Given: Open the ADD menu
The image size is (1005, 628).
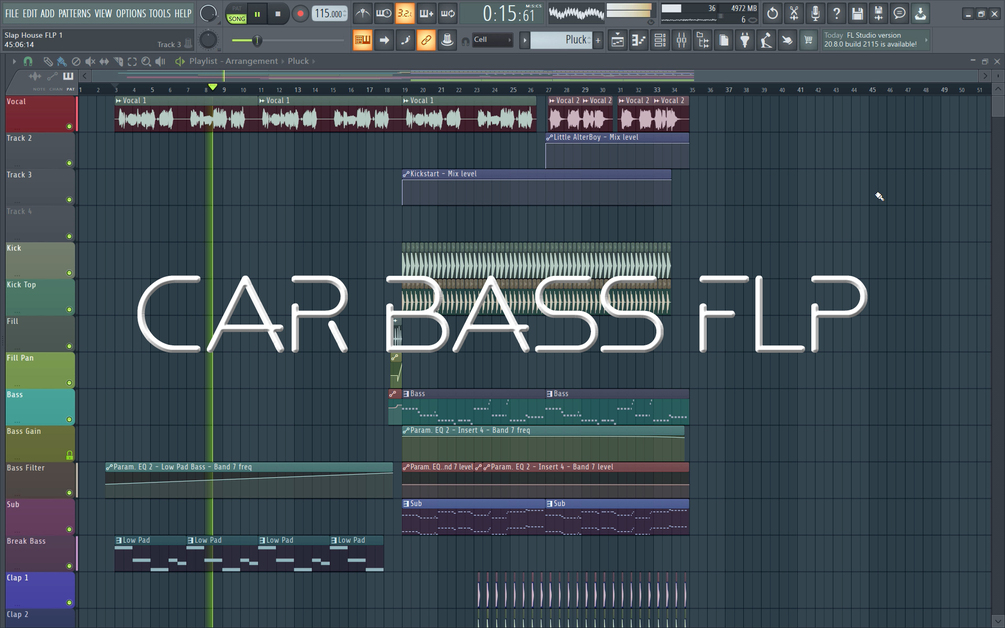Looking at the screenshot, I should coord(47,13).
